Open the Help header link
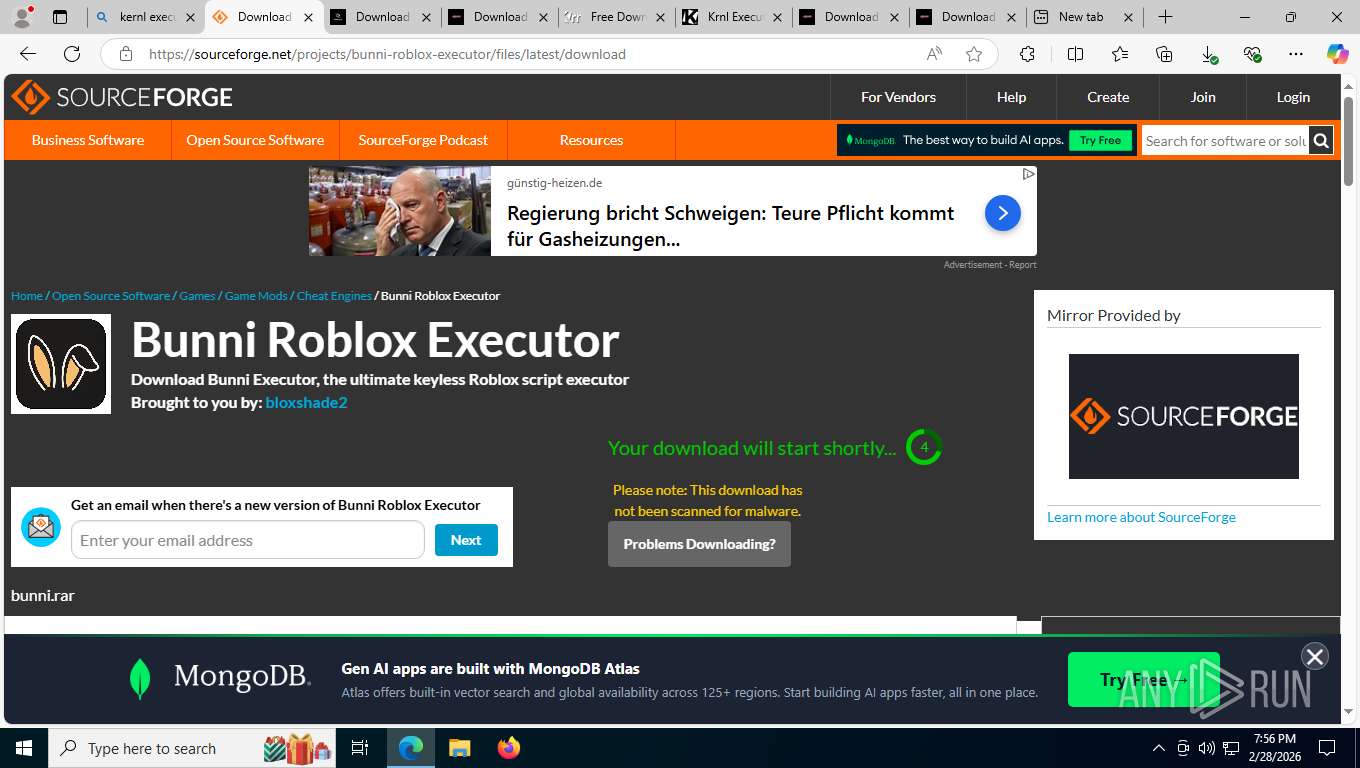 coord(1011,97)
